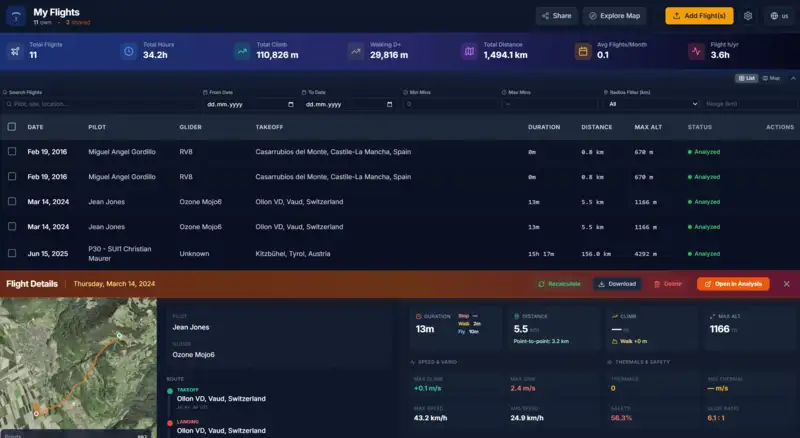The image size is (800, 438).
Task: Open Explore Map
Action: click(615, 16)
